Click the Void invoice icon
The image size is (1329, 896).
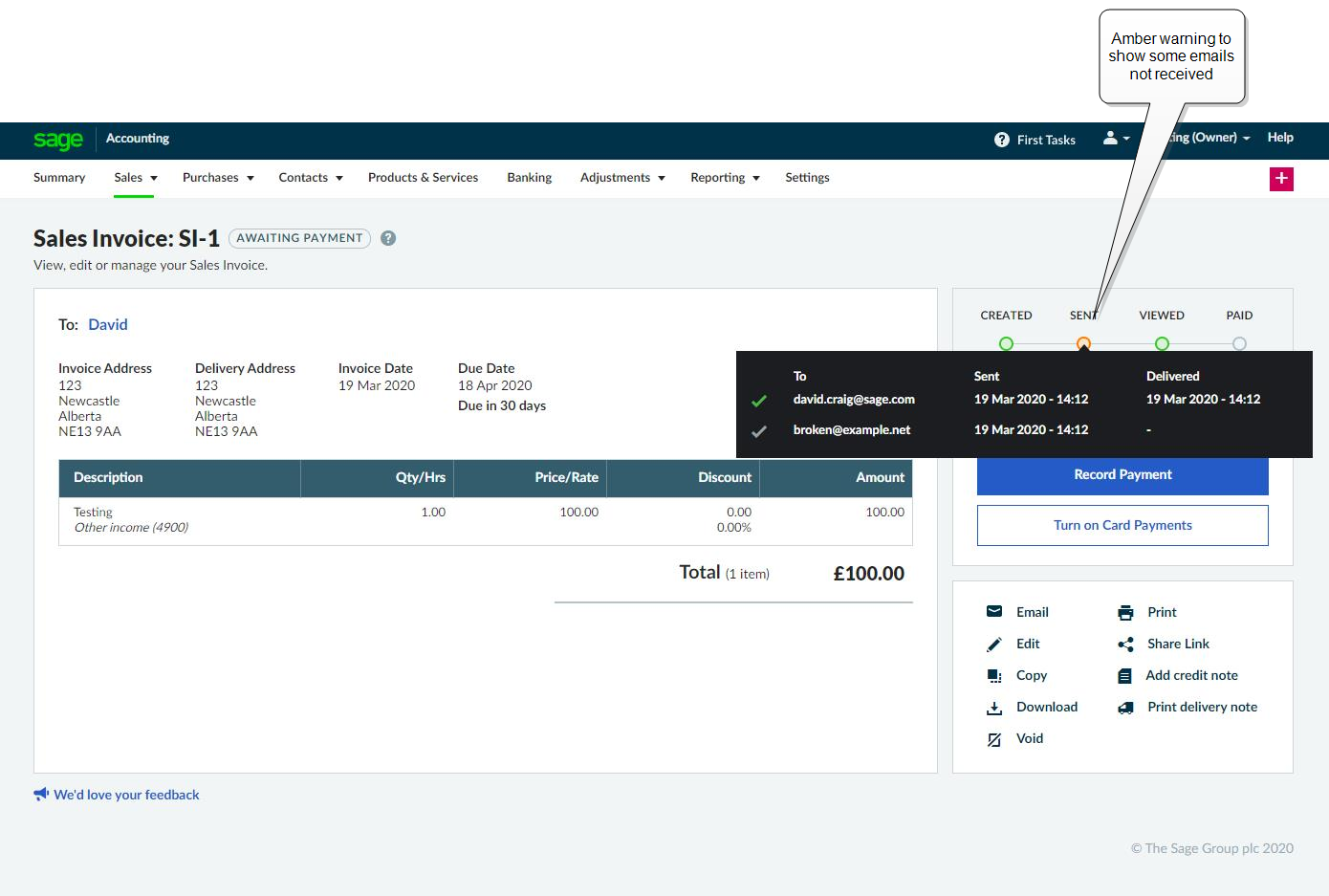coord(994,739)
